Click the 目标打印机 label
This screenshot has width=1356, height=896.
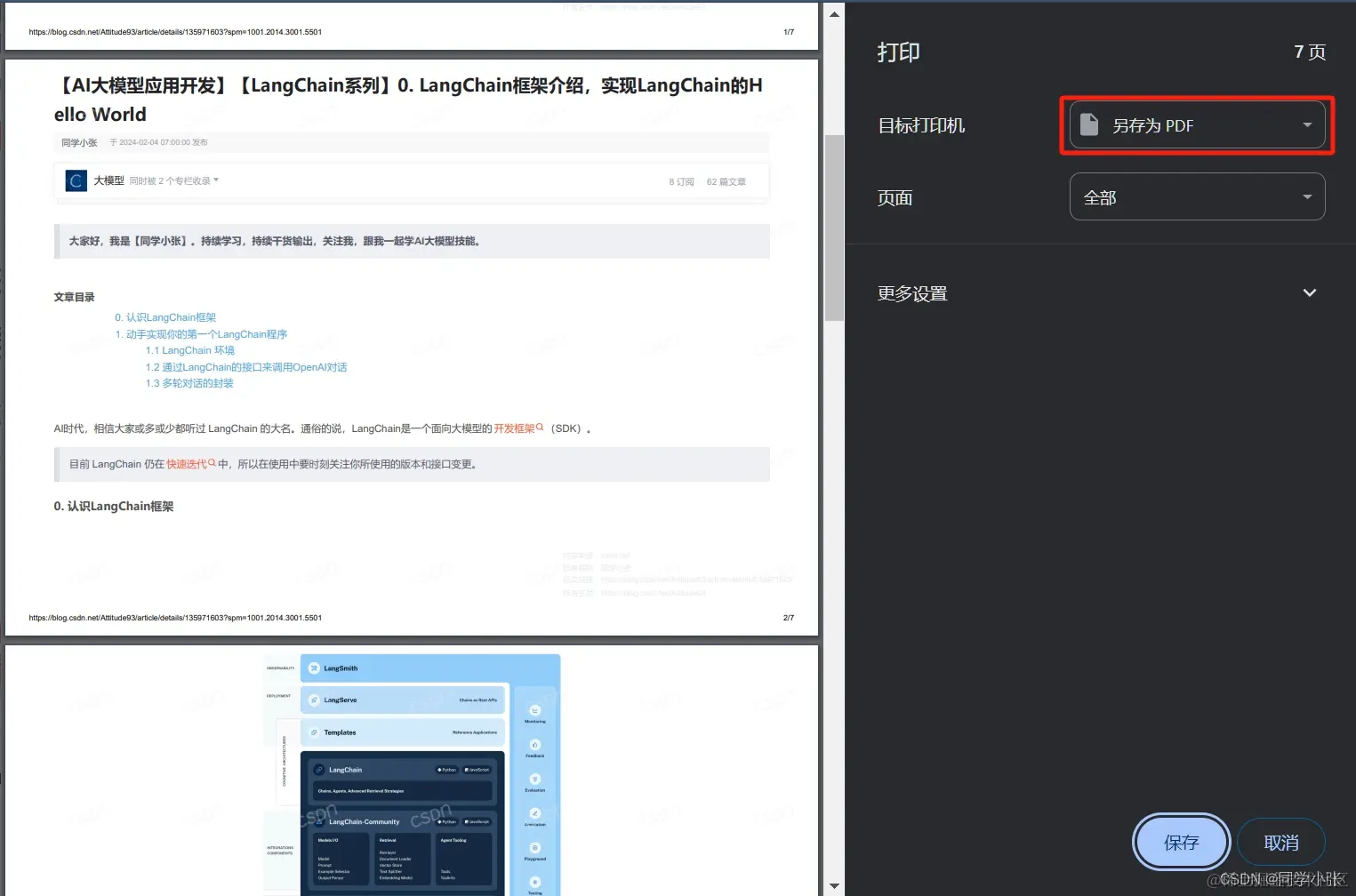[921, 125]
